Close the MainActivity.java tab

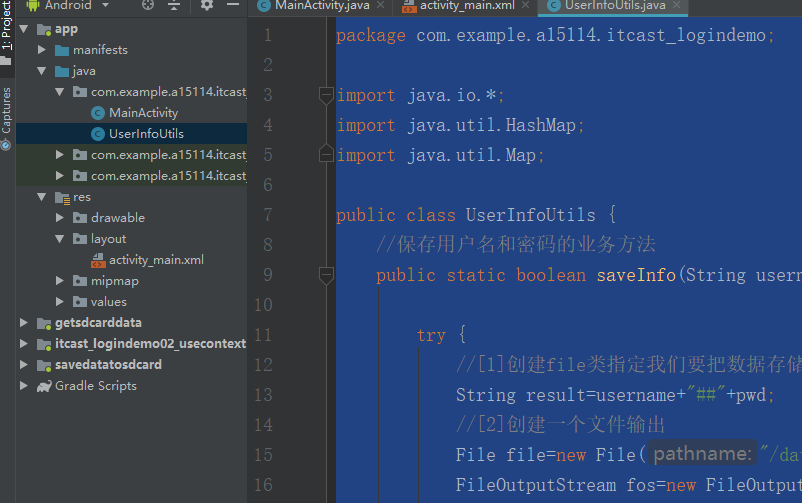[x=380, y=5]
